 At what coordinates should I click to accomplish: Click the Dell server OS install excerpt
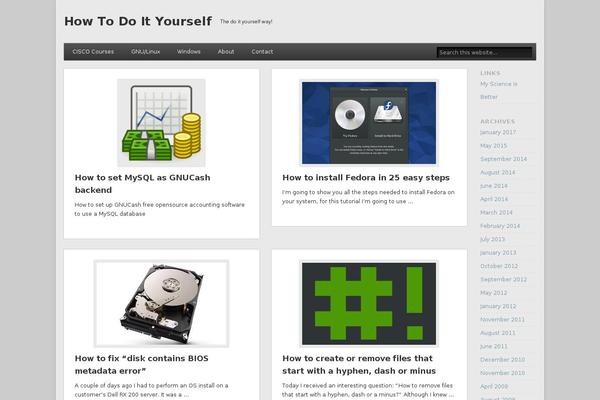[x=152, y=390]
